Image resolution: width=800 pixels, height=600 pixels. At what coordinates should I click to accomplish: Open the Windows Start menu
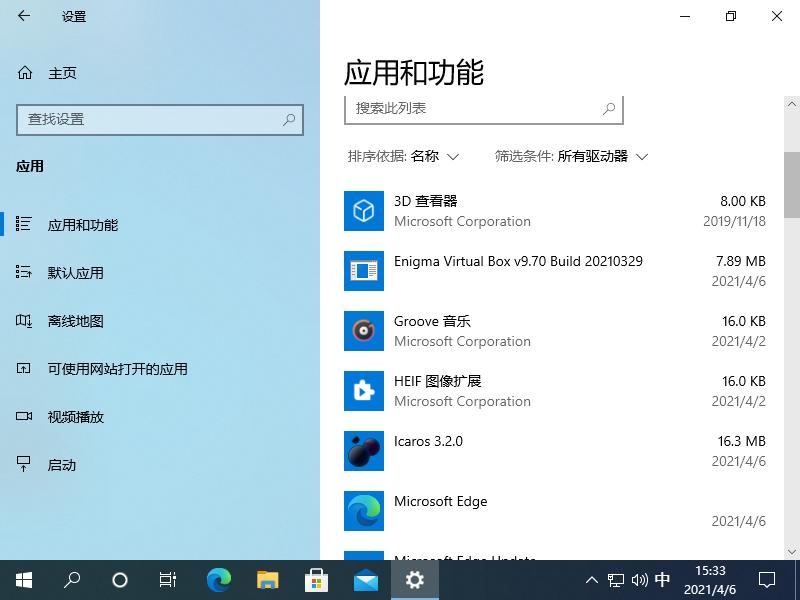click(x=23, y=580)
